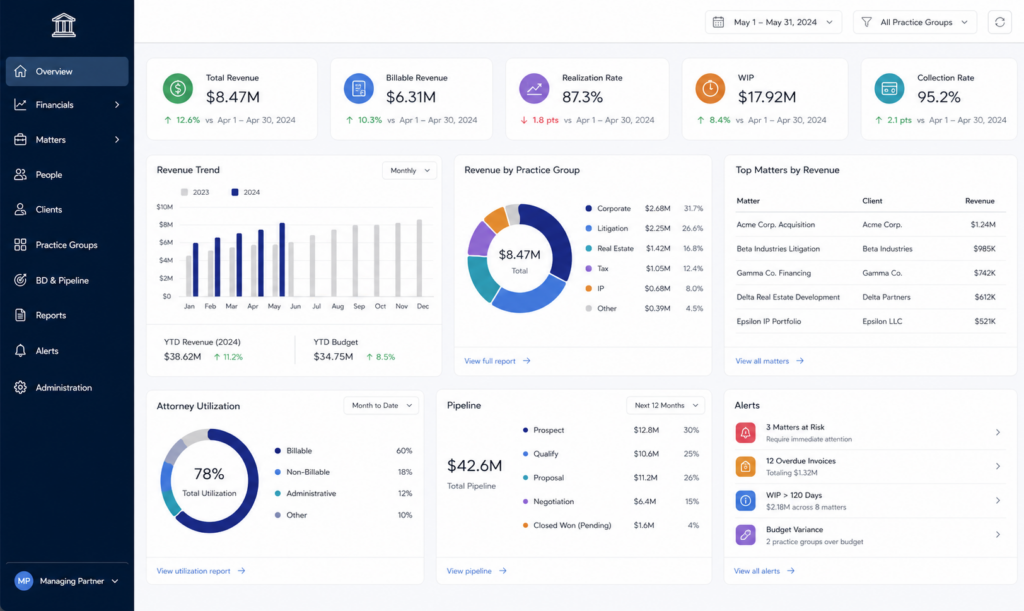Go to the Overview page
Image resolution: width=1024 pixels, height=611 pixels.
click(67, 71)
